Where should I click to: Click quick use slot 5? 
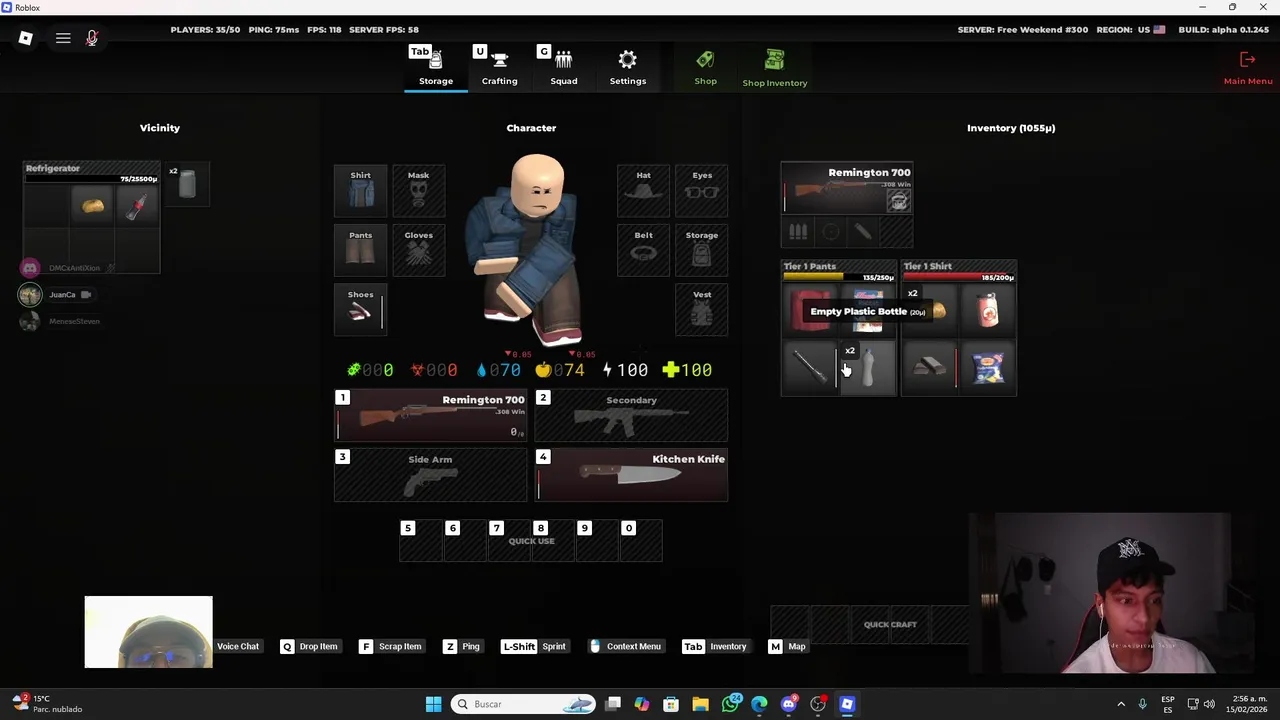click(x=421, y=541)
